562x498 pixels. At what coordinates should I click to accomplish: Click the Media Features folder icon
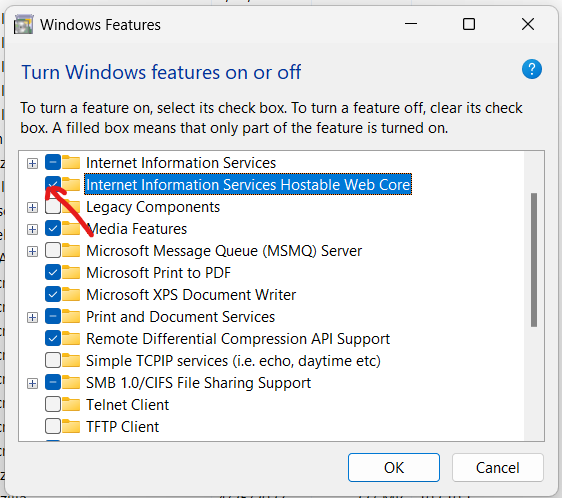(x=71, y=229)
